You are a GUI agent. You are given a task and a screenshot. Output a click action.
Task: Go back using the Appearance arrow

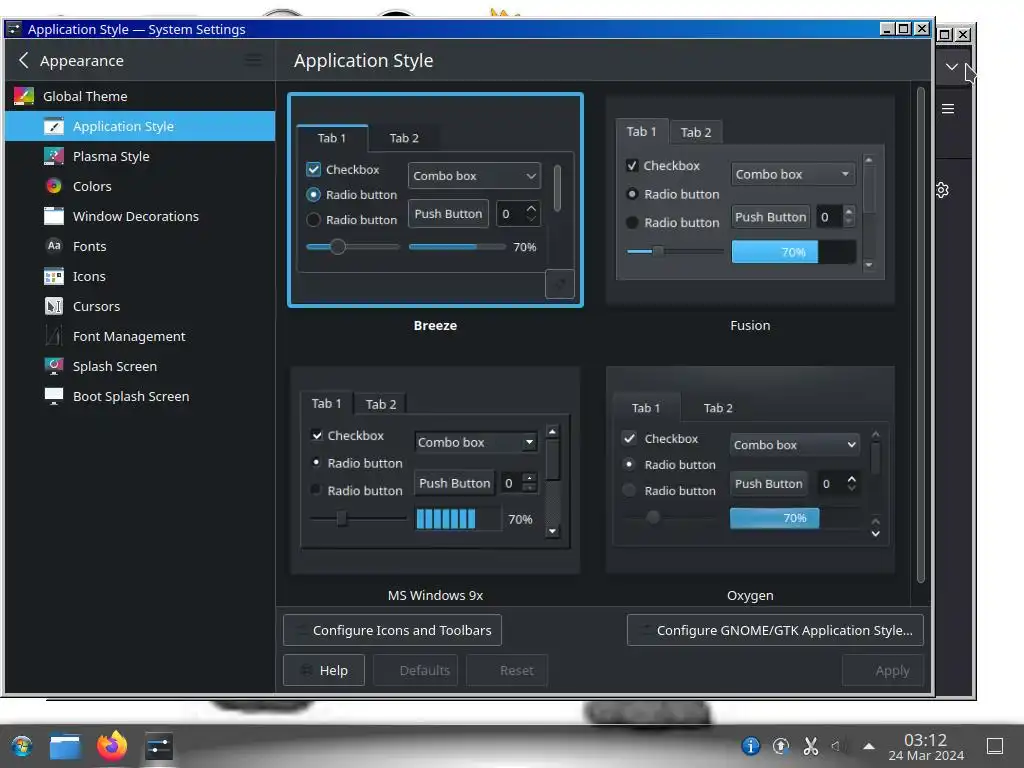(24, 61)
